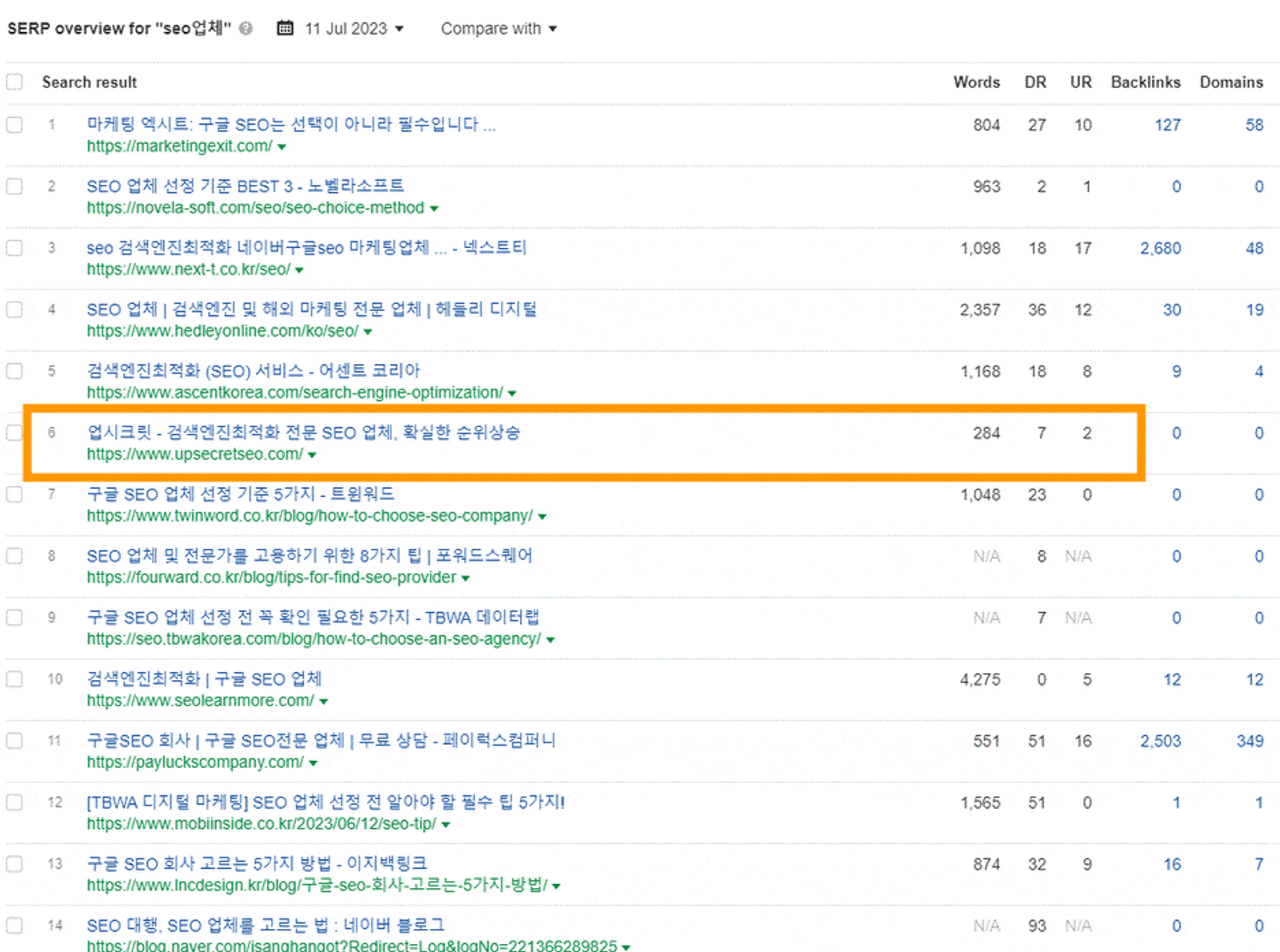This screenshot has height=952, width=1280.
Task: Expand URL menu arrow for marketingexit.com
Action: tap(282, 147)
